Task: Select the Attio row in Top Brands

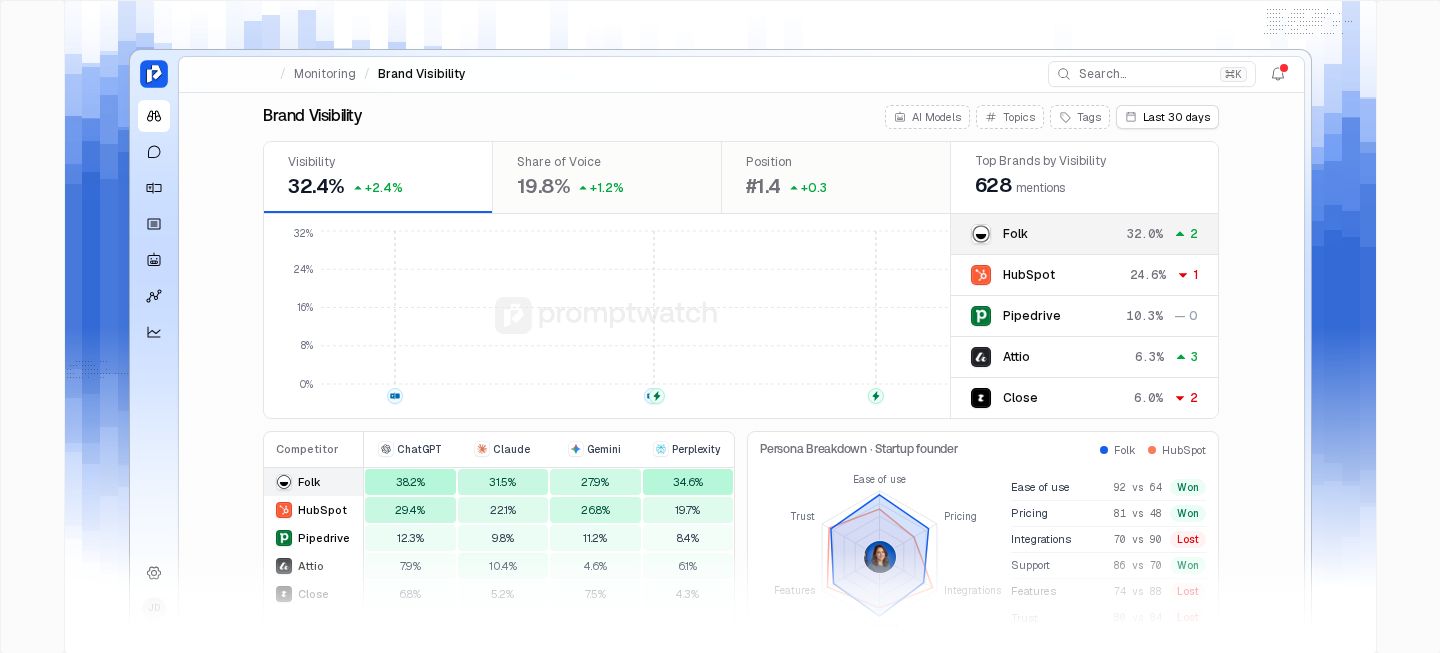Action: (1084, 357)
